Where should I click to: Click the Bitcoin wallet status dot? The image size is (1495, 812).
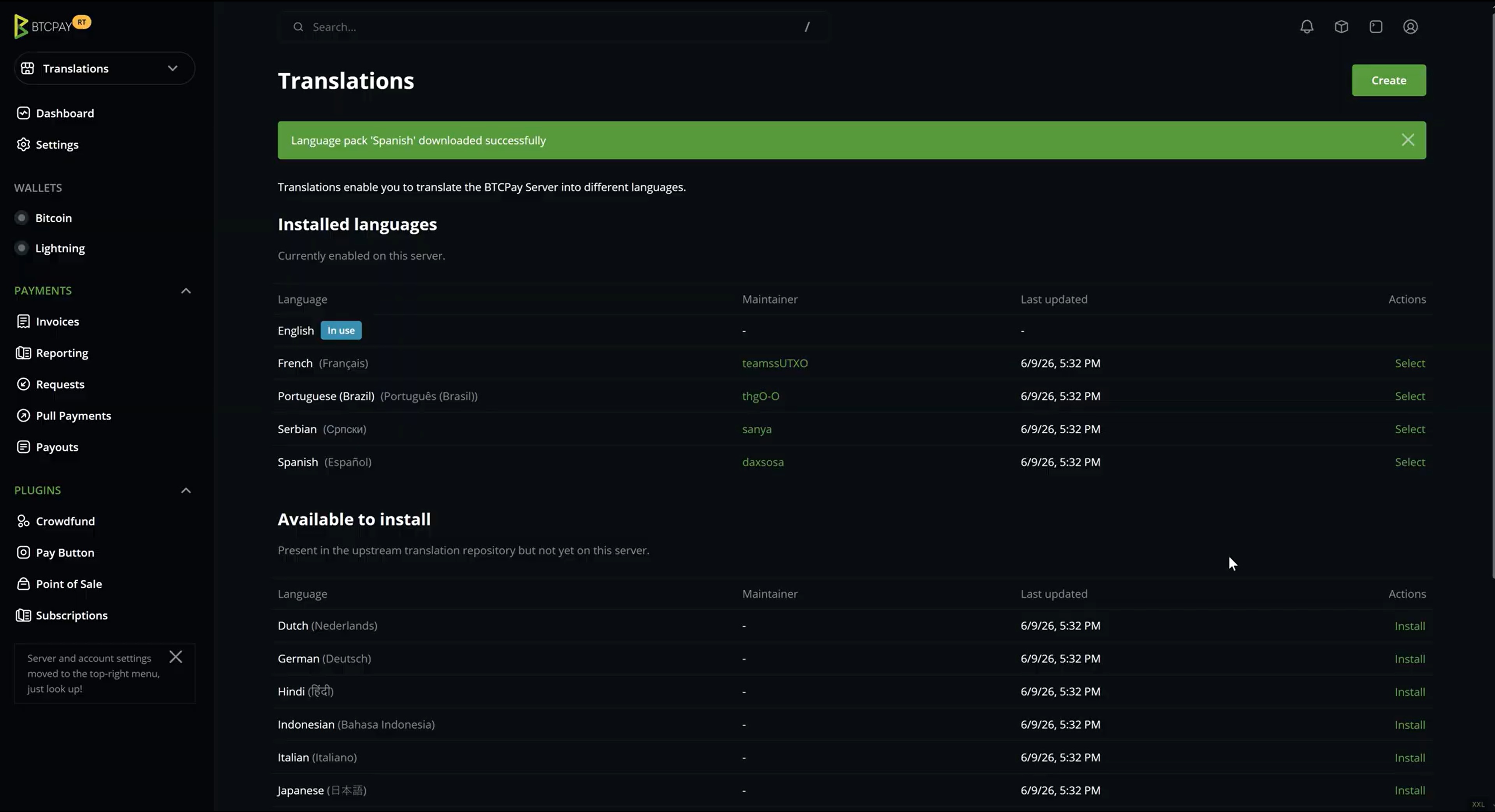click(x=21, y=218)
